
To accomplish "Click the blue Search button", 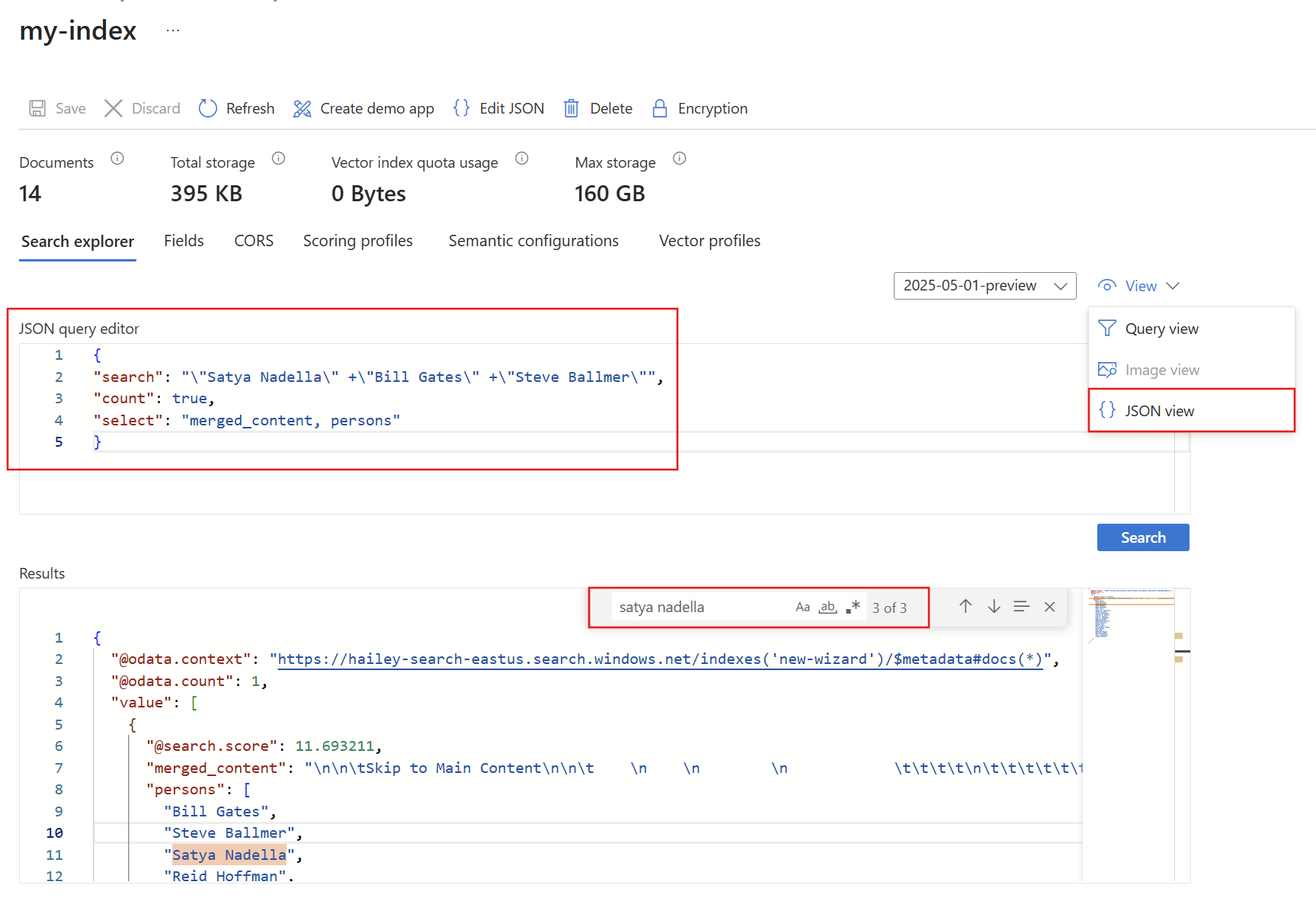I will [x=1142, y=537].
